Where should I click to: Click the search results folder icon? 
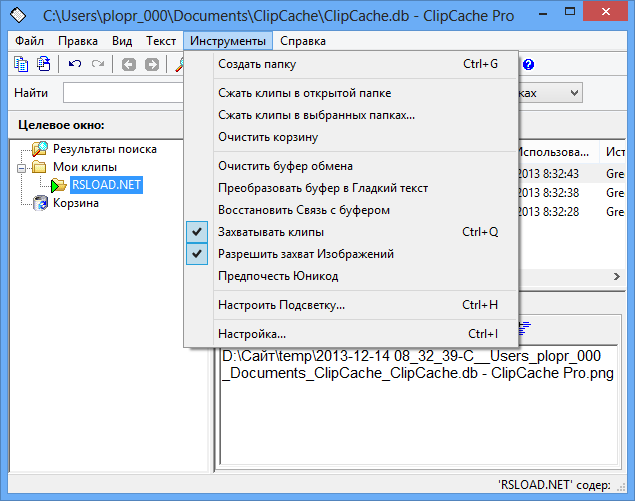(x=40, y=149)
